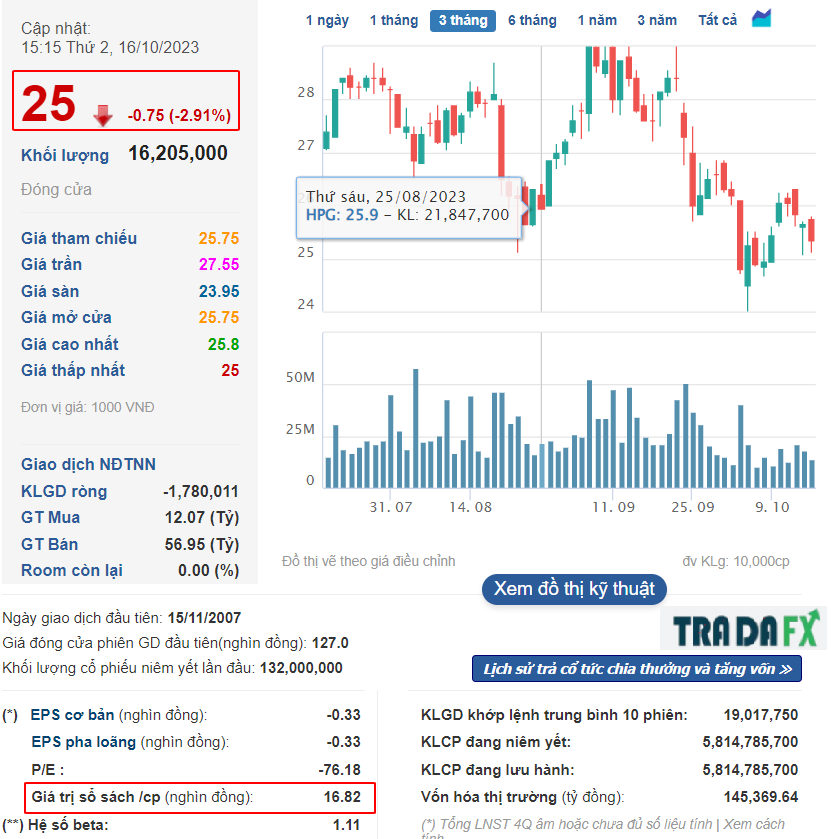Click the Room còn lại percentage value
Image resolution: width=839 pixels, height=839 pixels.
[209, 571]
